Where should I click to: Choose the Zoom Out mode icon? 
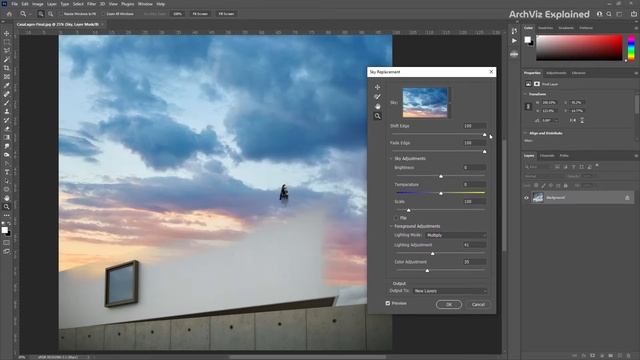click(x=51, y=14)
